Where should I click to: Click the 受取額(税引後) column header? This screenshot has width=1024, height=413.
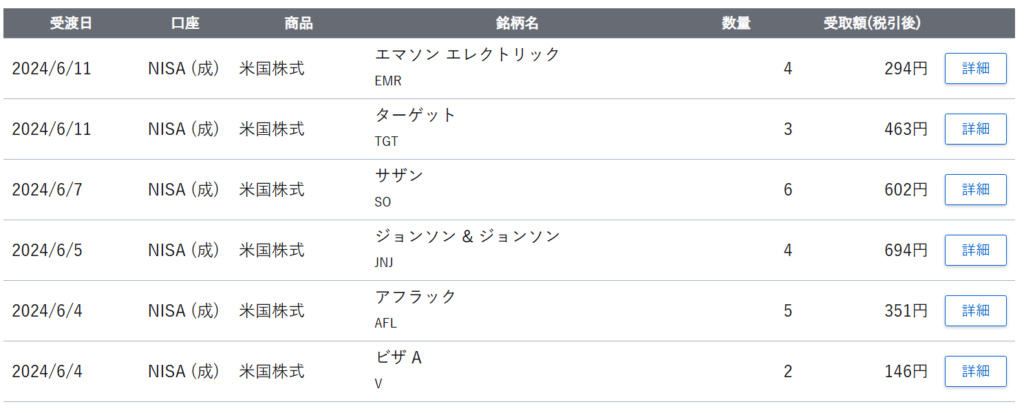[857, 23]
